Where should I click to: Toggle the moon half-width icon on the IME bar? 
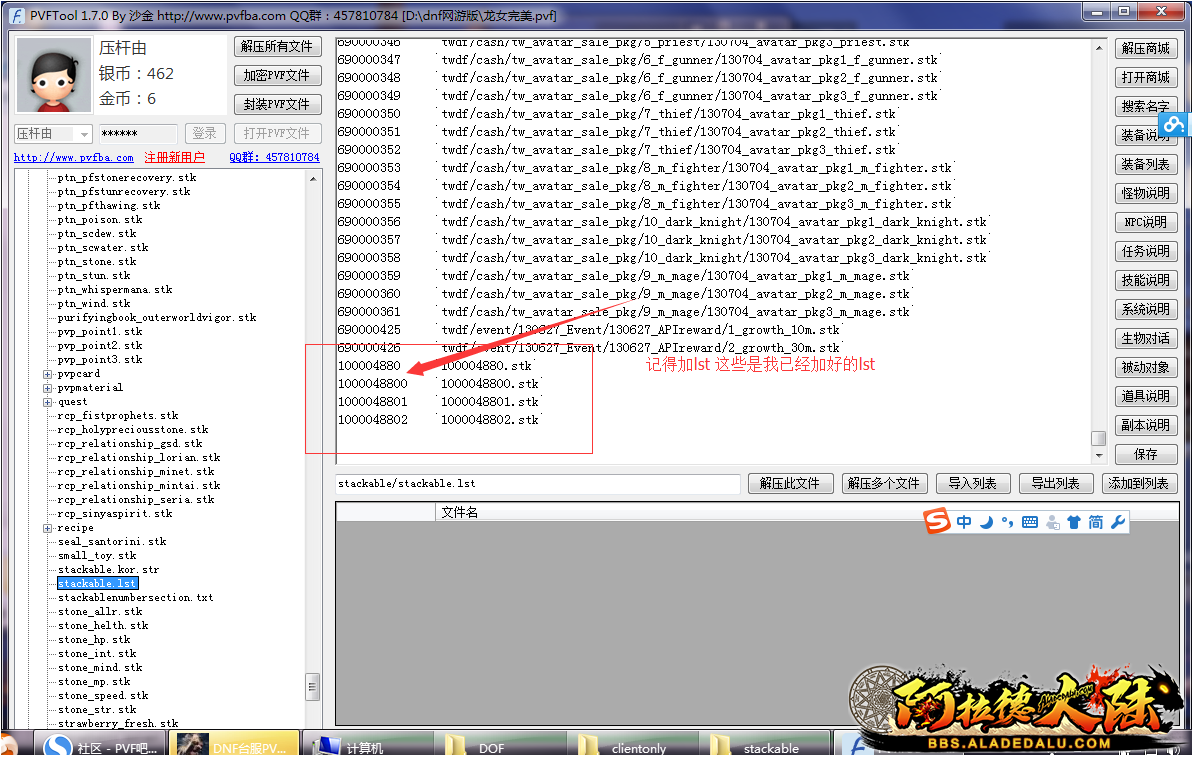(986, 522)
